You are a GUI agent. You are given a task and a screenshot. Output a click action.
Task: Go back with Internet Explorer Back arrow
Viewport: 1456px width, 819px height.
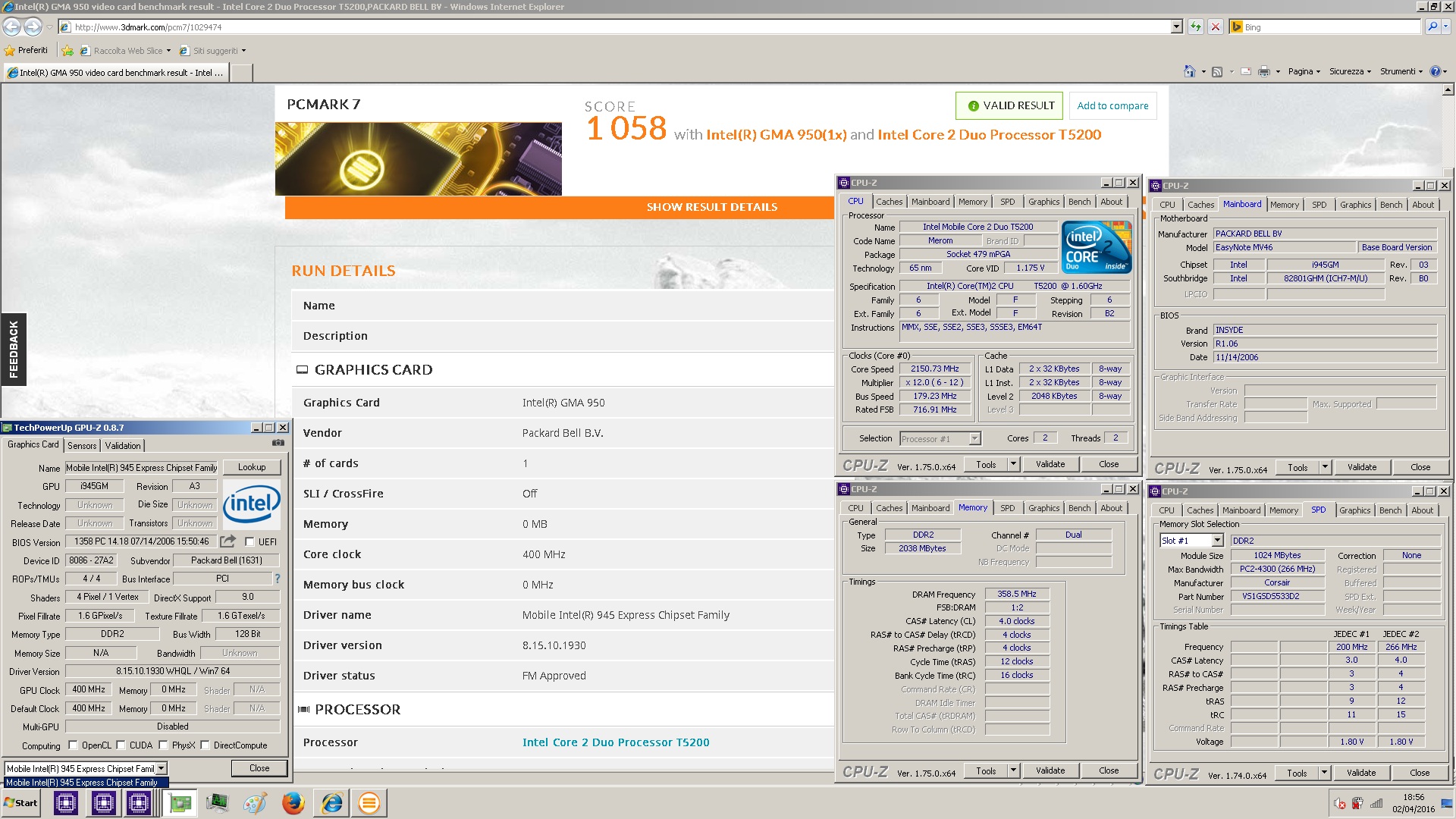(12, 27)
